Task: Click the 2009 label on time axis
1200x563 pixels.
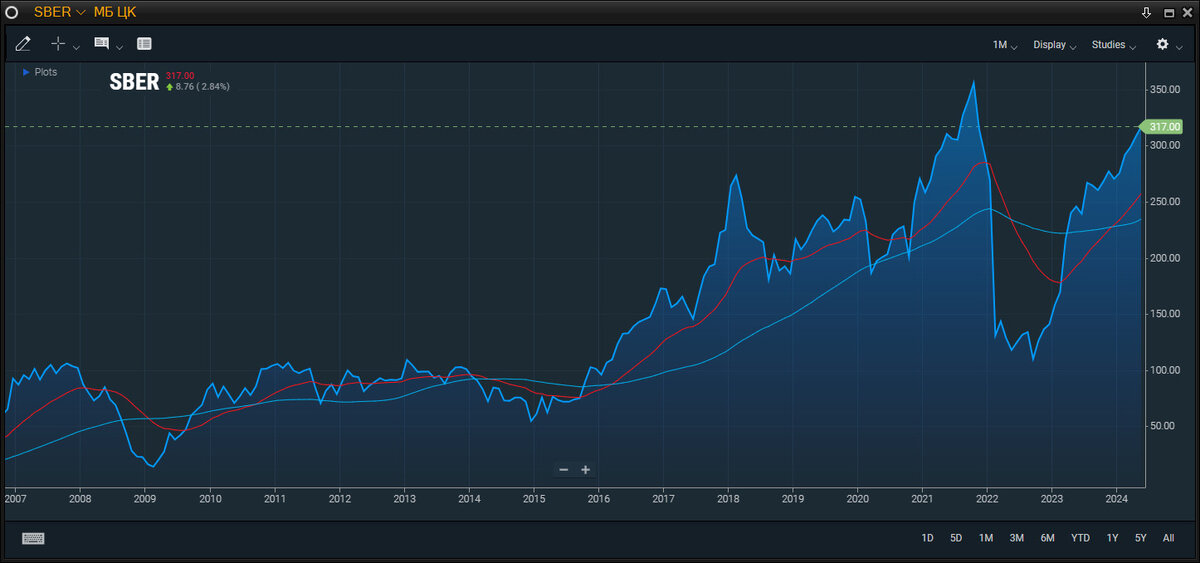Action: click(x=145, y=498)
